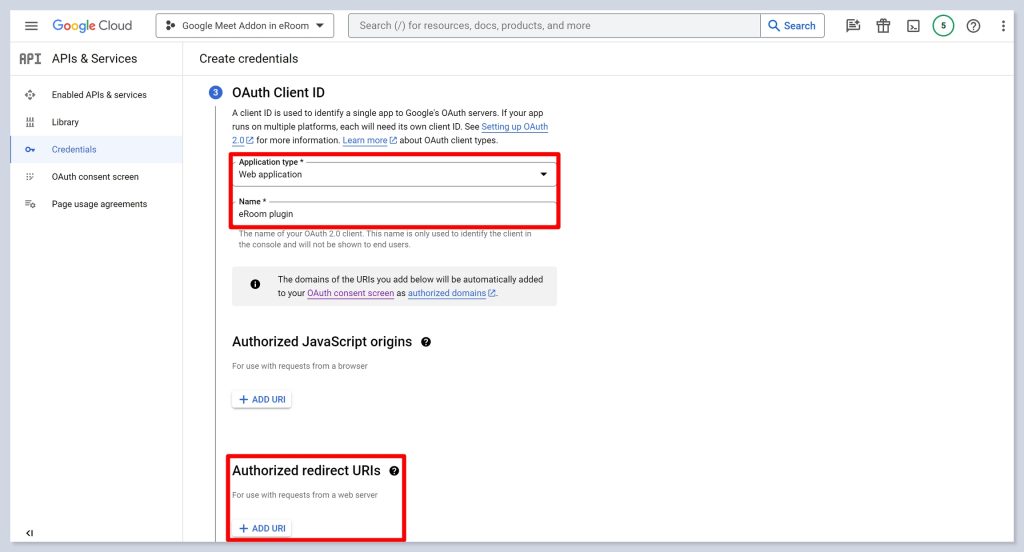Viewport: 1024px width, 552px height.
Task: Open the three-dot settings menu
Action: pyautogui.click(x=1003, y=26)
